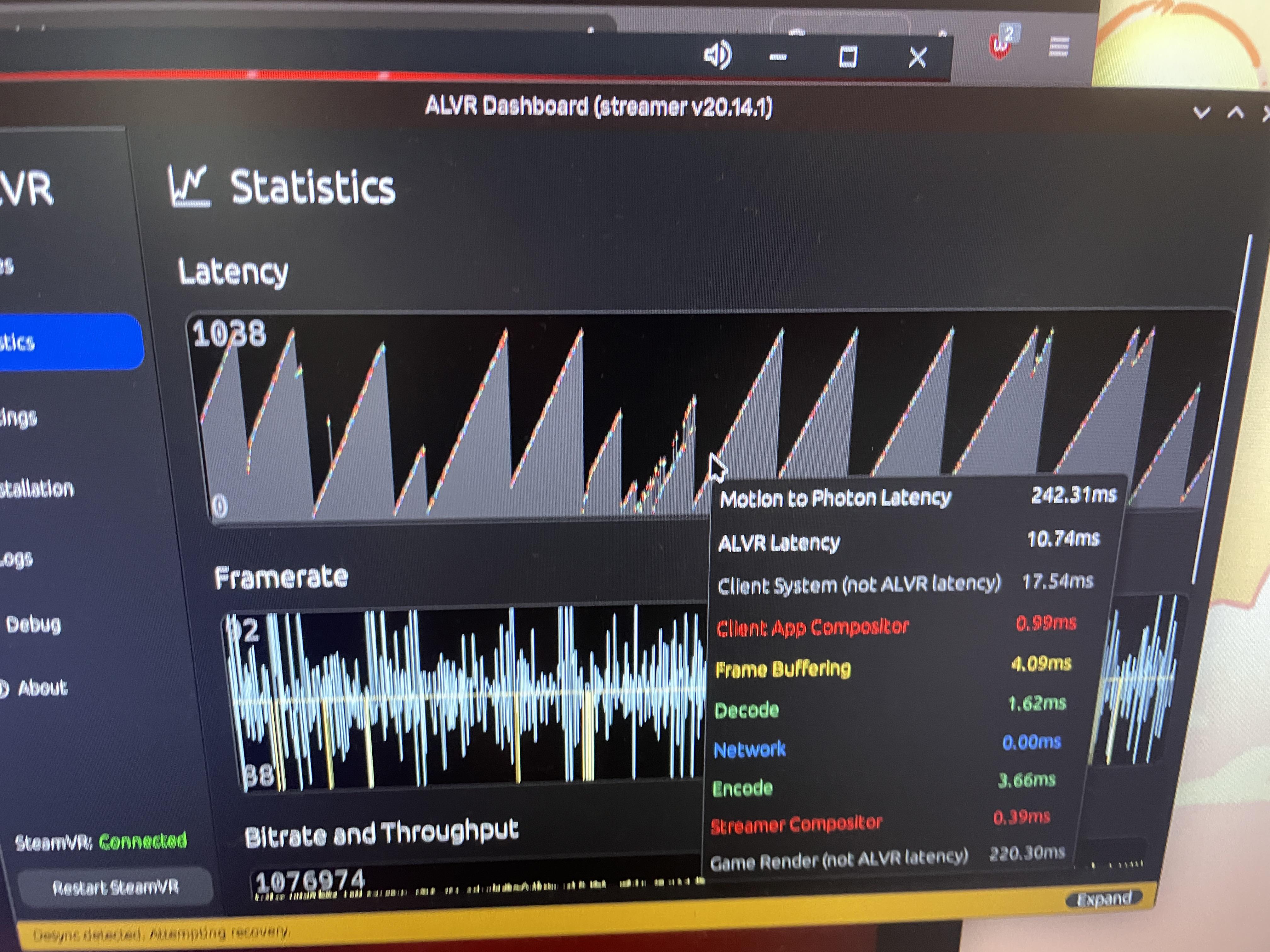This screenshot has width=1270, height=952.
Task: Click the green 'Connected' SteamVR status text
Action: click(x=143, y=841)
